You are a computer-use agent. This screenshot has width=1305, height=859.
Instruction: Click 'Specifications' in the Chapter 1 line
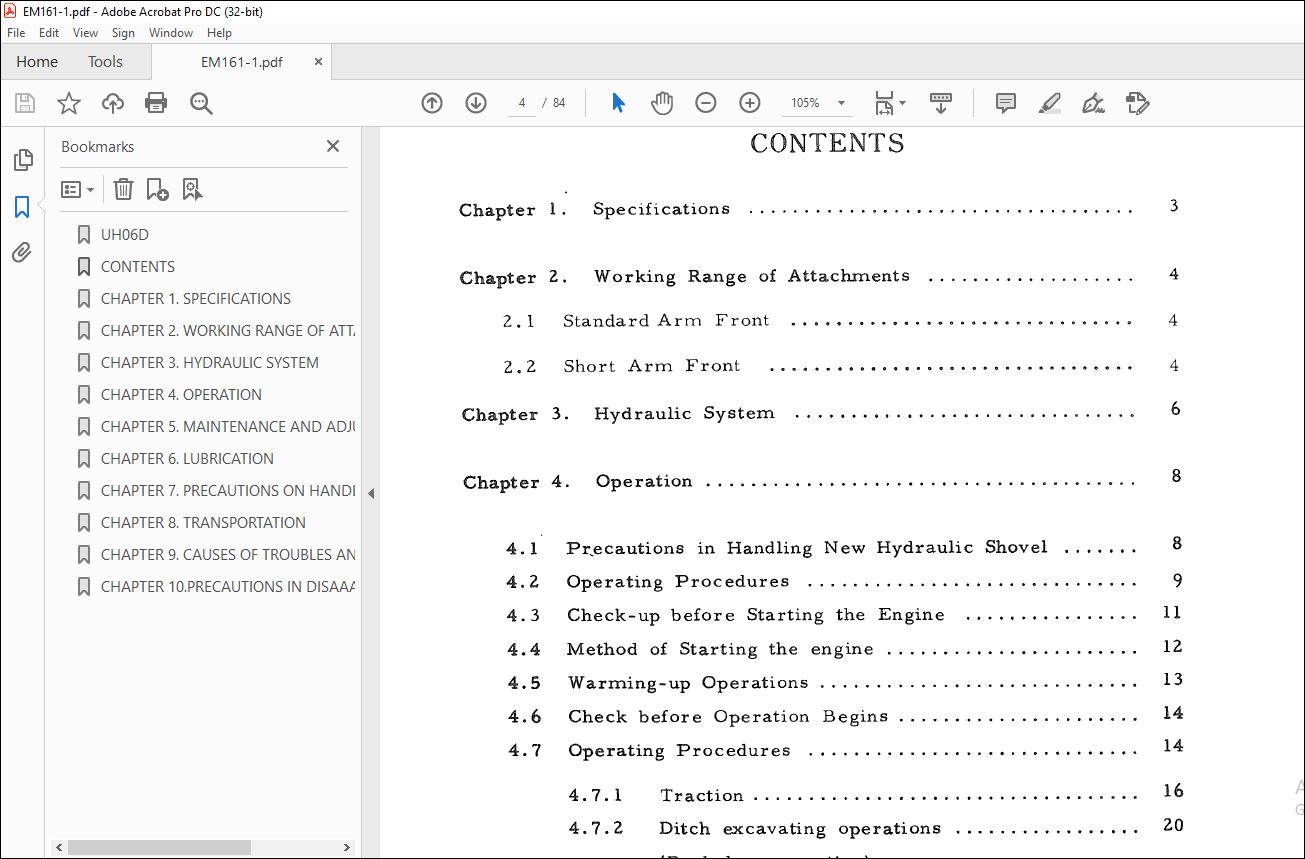661,209
